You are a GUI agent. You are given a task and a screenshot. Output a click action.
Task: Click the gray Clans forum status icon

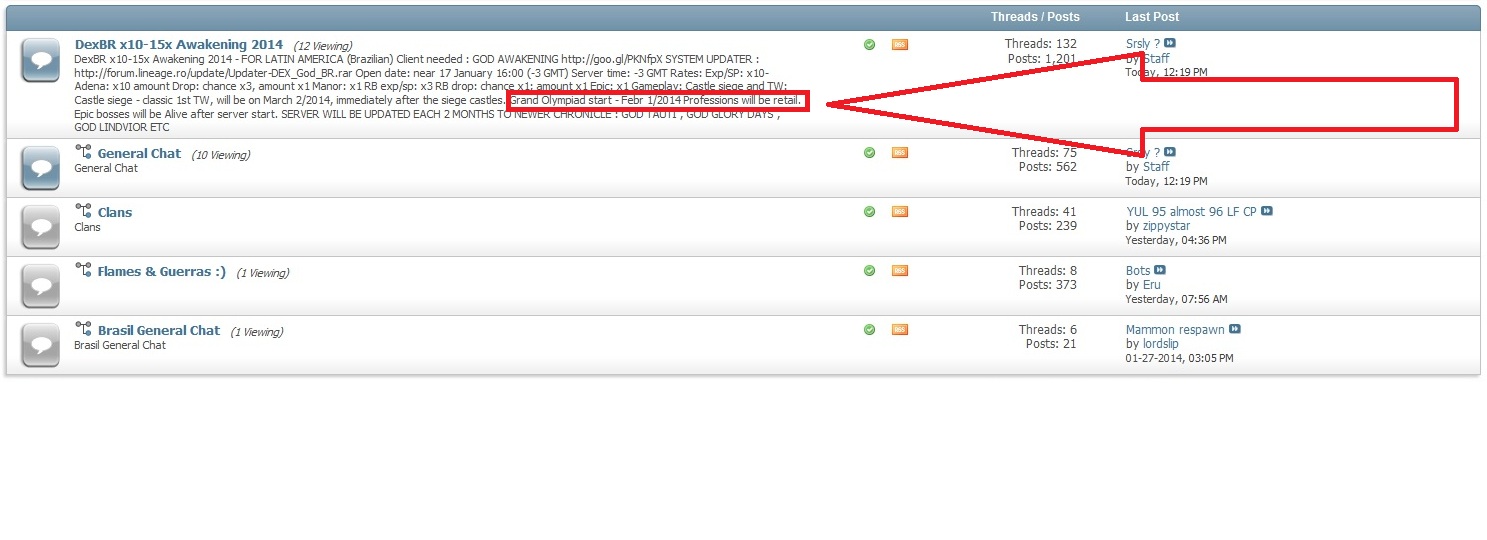[x=40, y=227]
